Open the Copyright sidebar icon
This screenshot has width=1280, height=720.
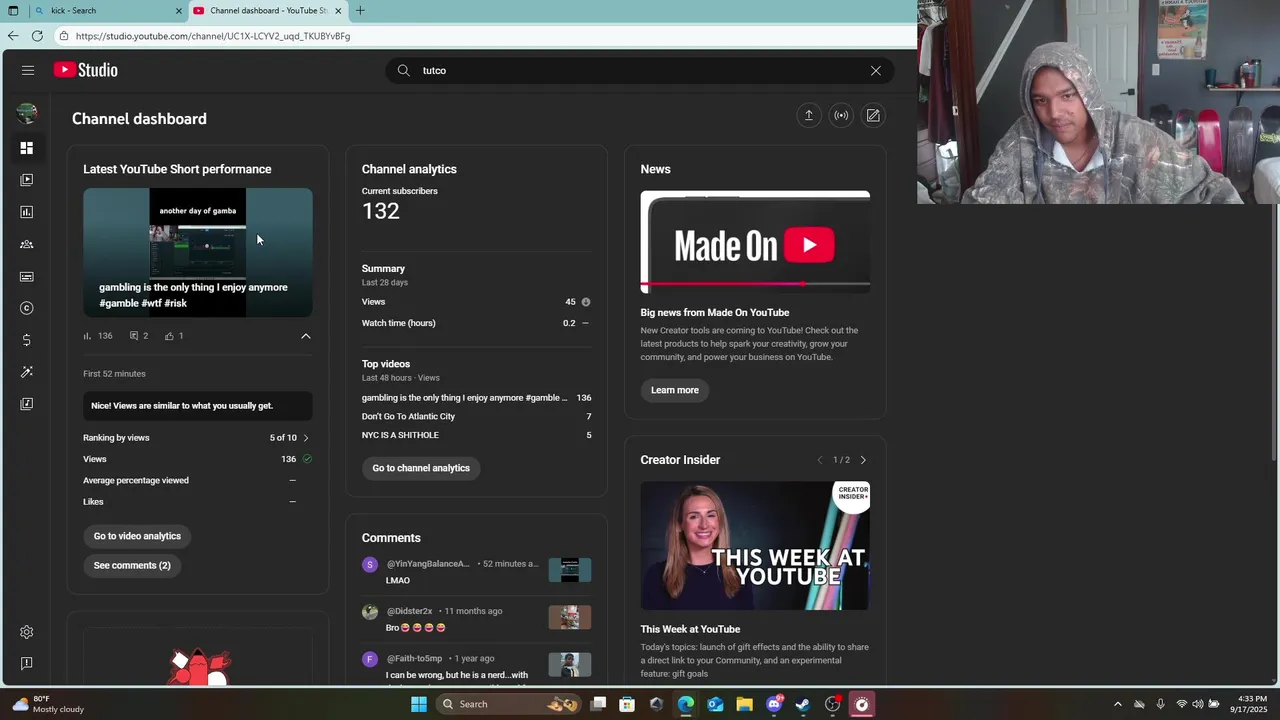coord(27,308)
